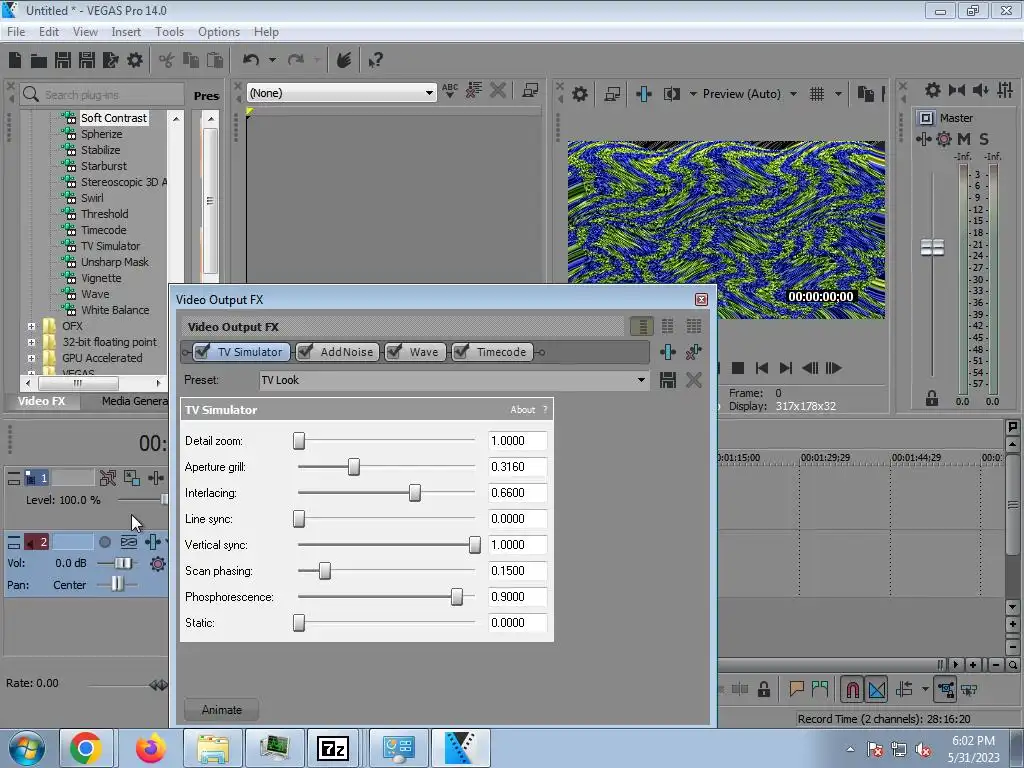The width and height of the screenshot is (1024, 768).
Task: Click the Search plug-ins field
Action: tap(102, 95)
